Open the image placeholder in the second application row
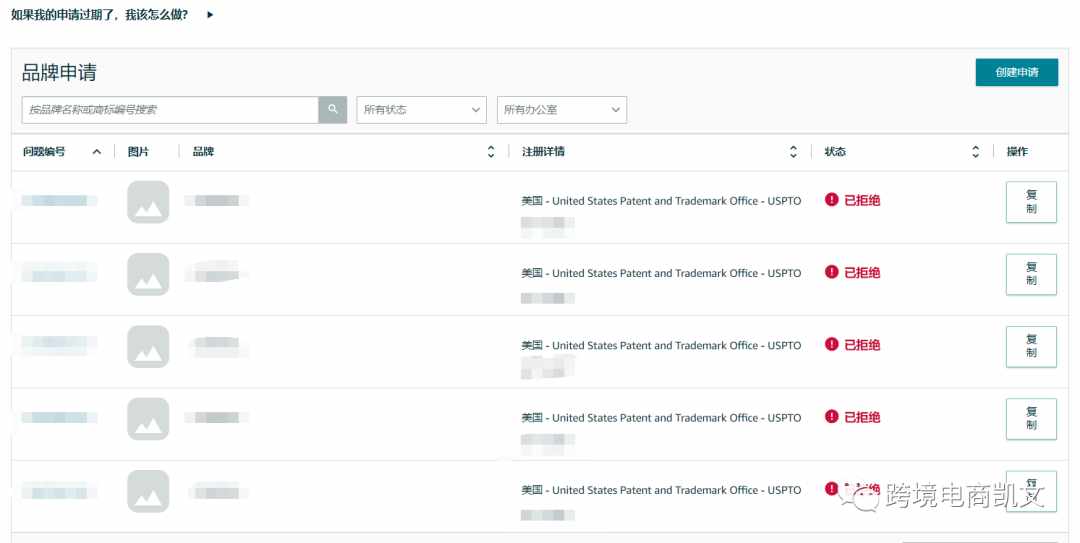Screen dimensions: 1080x543 [148, 274]
